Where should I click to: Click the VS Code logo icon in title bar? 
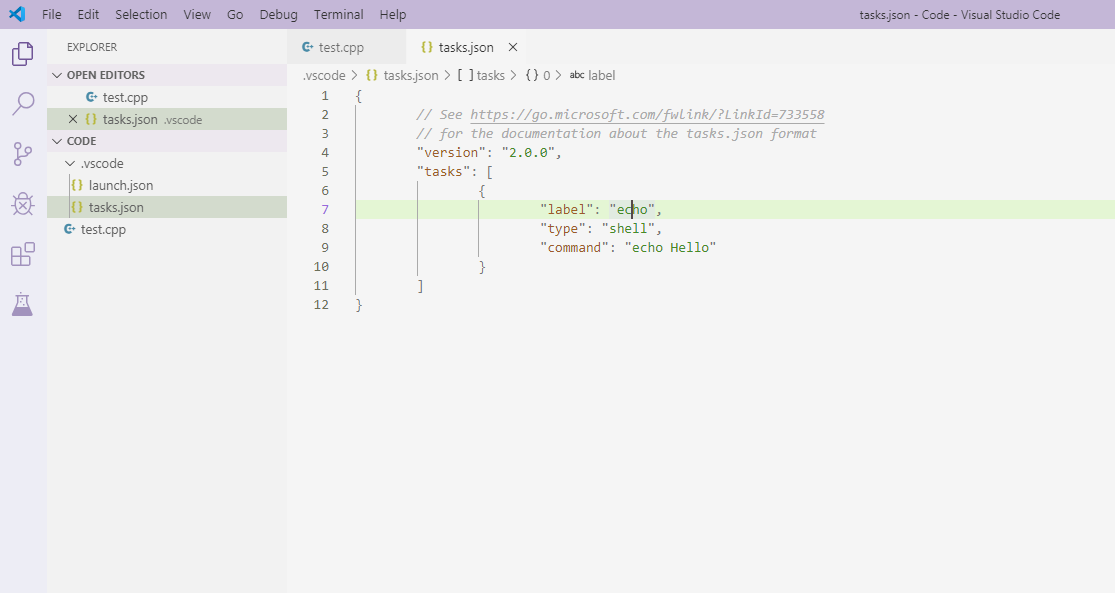pos(17,14)
